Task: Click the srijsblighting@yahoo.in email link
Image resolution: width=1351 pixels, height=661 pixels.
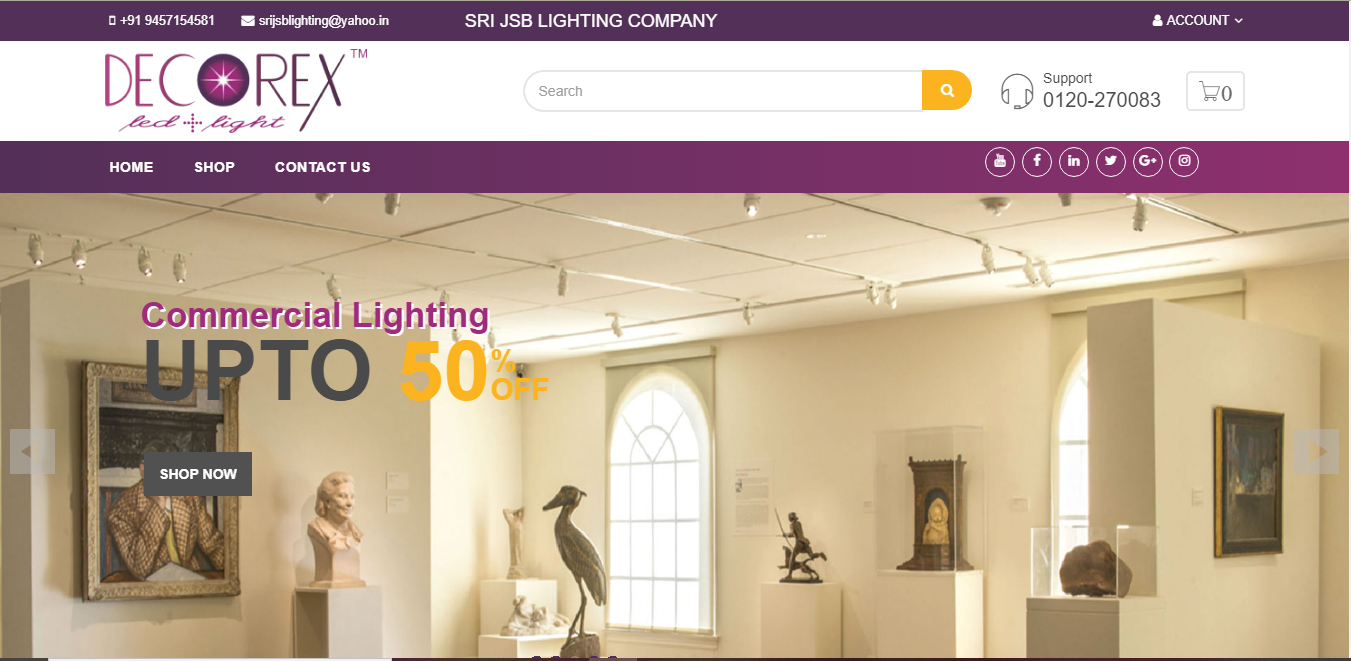Action: pyautogui.click(x=315, y=20)
